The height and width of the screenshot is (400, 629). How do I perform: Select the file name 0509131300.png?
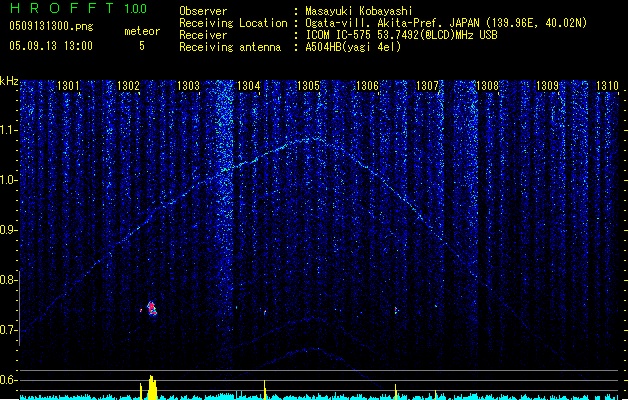[51, 26]
